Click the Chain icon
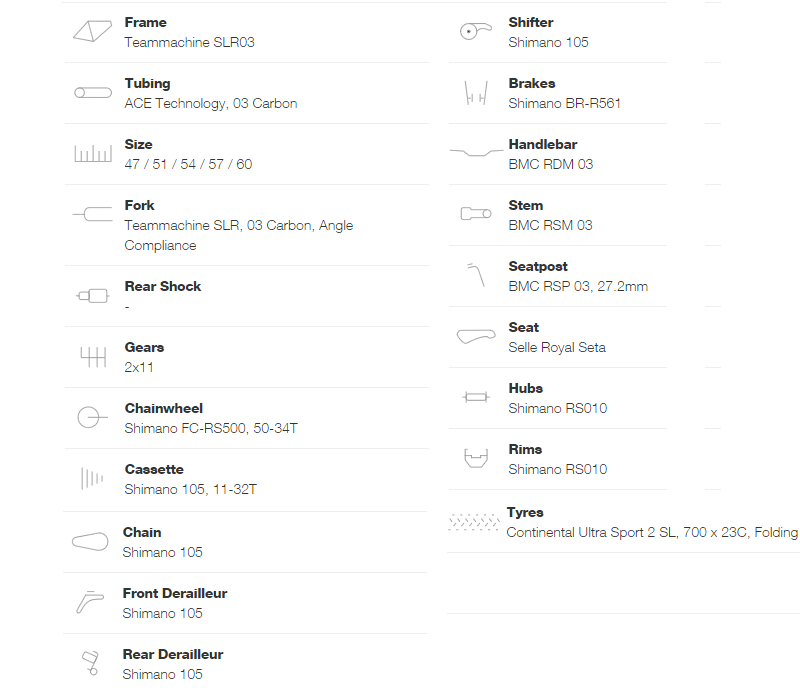This screenshot has height=693, width=800. click(x=90, y=541)
